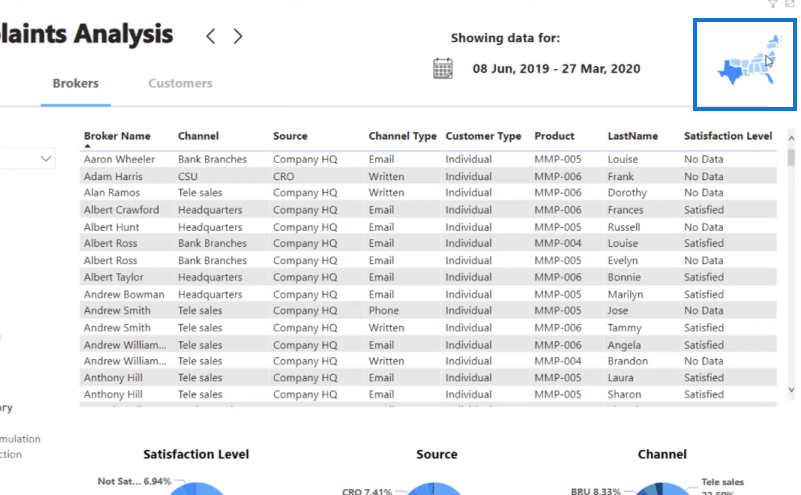Image resolution: width=801 pixels, height=495 pixels.
Task: Expand the dropdown chevron at left
Action: (45, 159)
